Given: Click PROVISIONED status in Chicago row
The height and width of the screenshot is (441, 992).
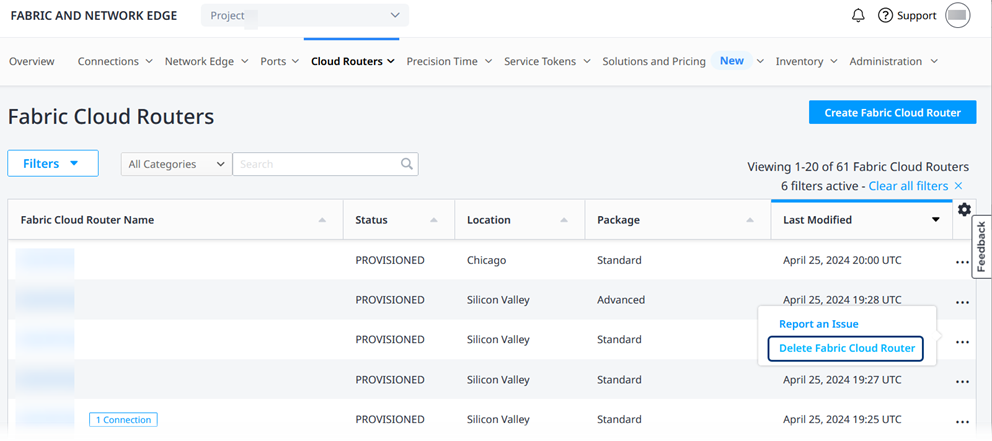Looking at the screenshot, I should tap(390, 260).
